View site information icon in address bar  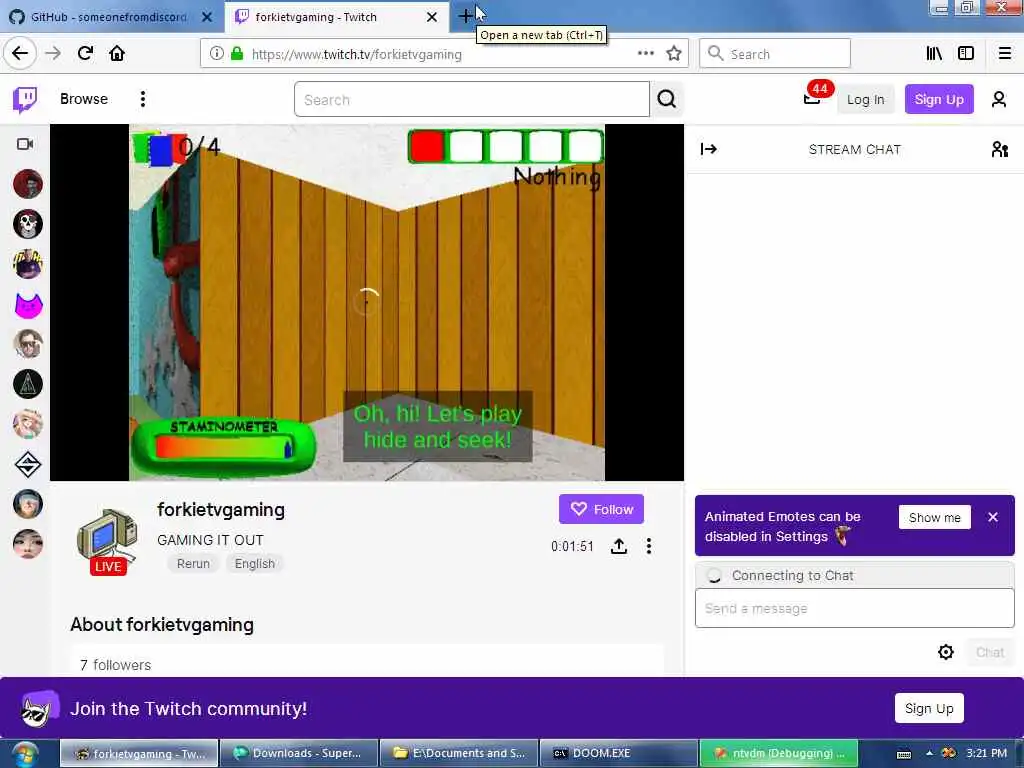216,54
